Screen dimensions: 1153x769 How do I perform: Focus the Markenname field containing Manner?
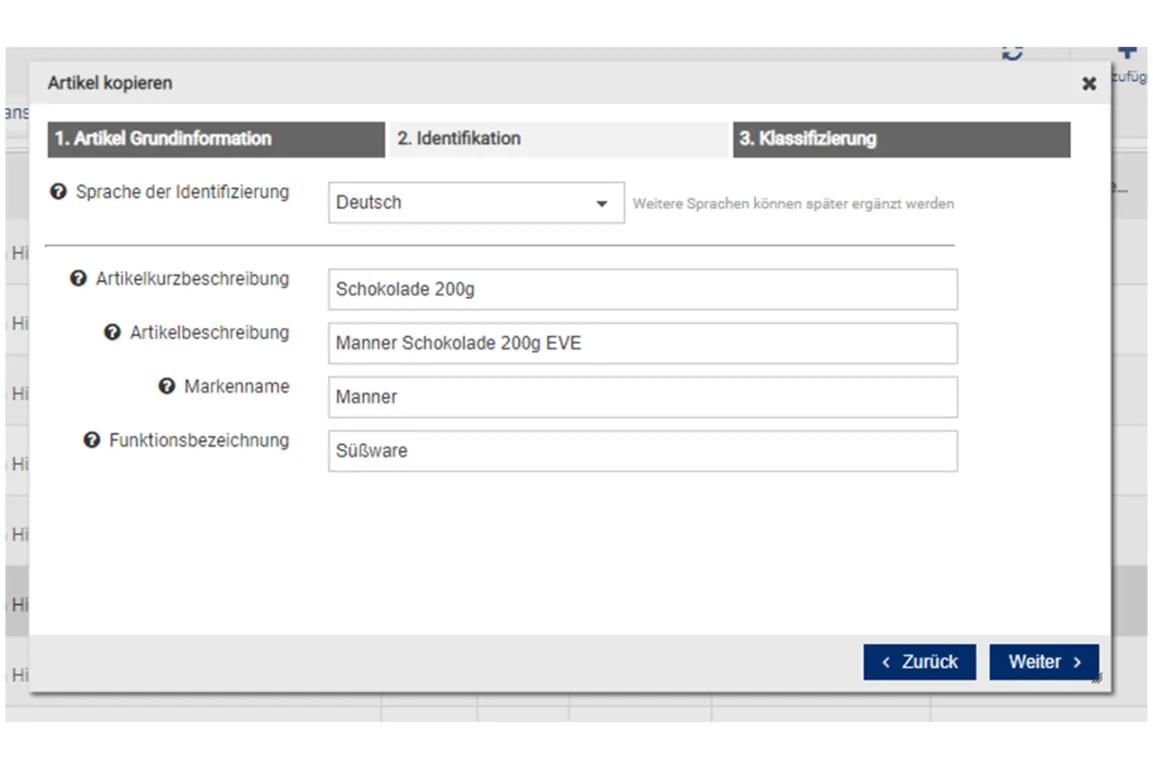point(643,397)
